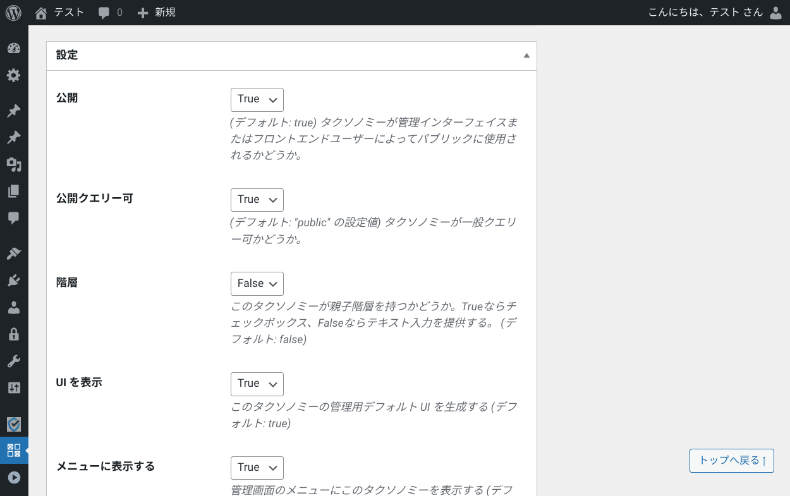Click the plus icon for 新規
Screen dimensions: 790x496
click(x=143, y=13)
